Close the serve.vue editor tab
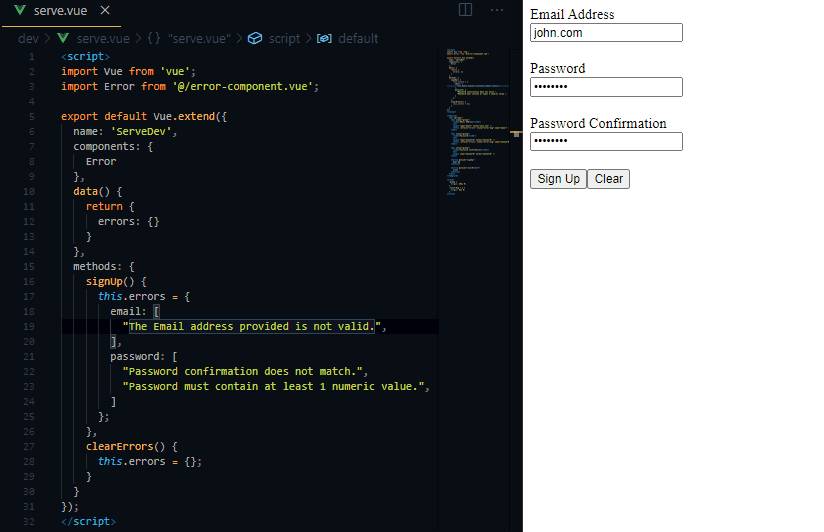Image resolution: width=824 pixels, height=532 pixels. [x=105, y=10]
